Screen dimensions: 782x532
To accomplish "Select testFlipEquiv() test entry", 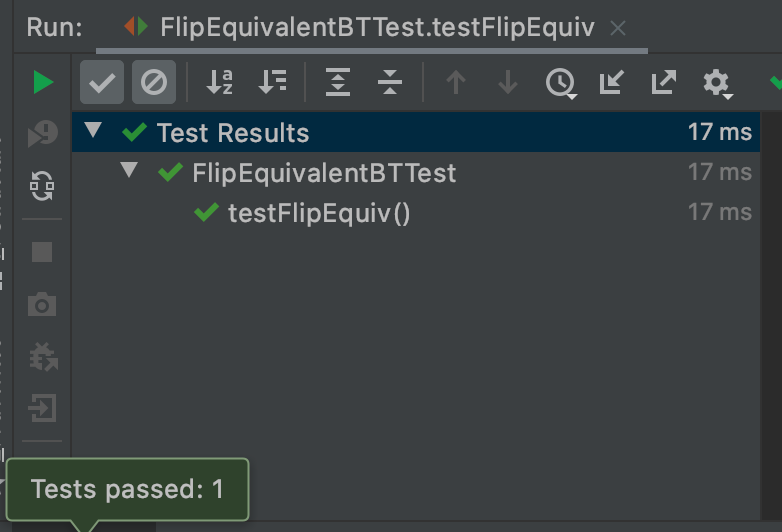I will [318, 213].
